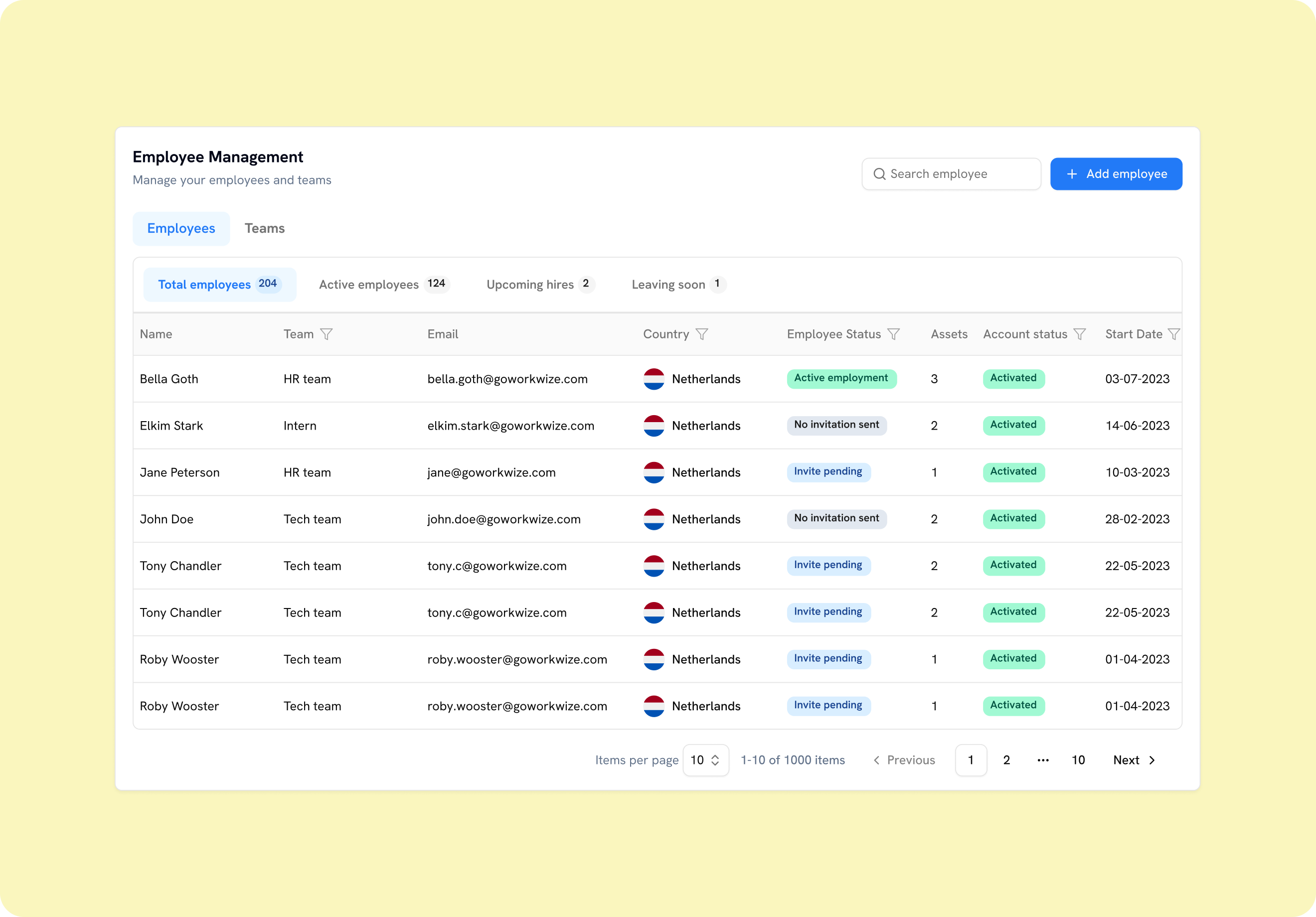
Task: Click start date 03-07-2023
Action: [1137, 379]
